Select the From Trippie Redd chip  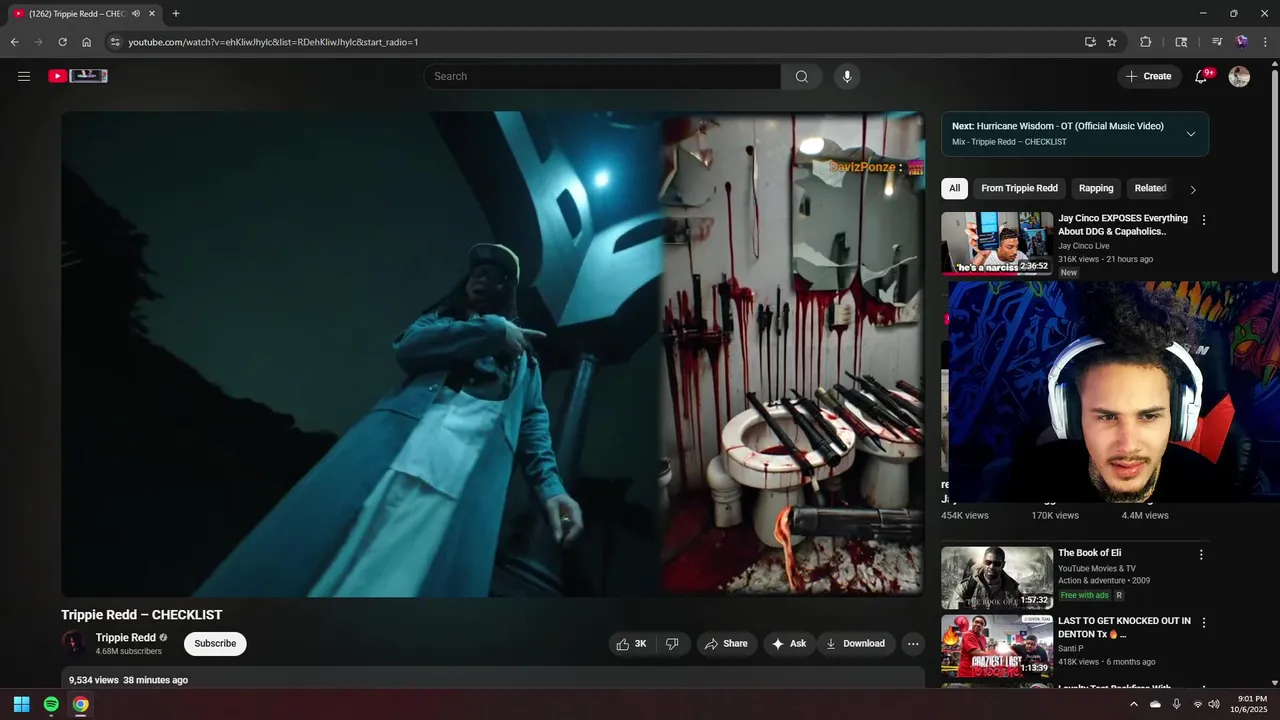coord(1019,188)
